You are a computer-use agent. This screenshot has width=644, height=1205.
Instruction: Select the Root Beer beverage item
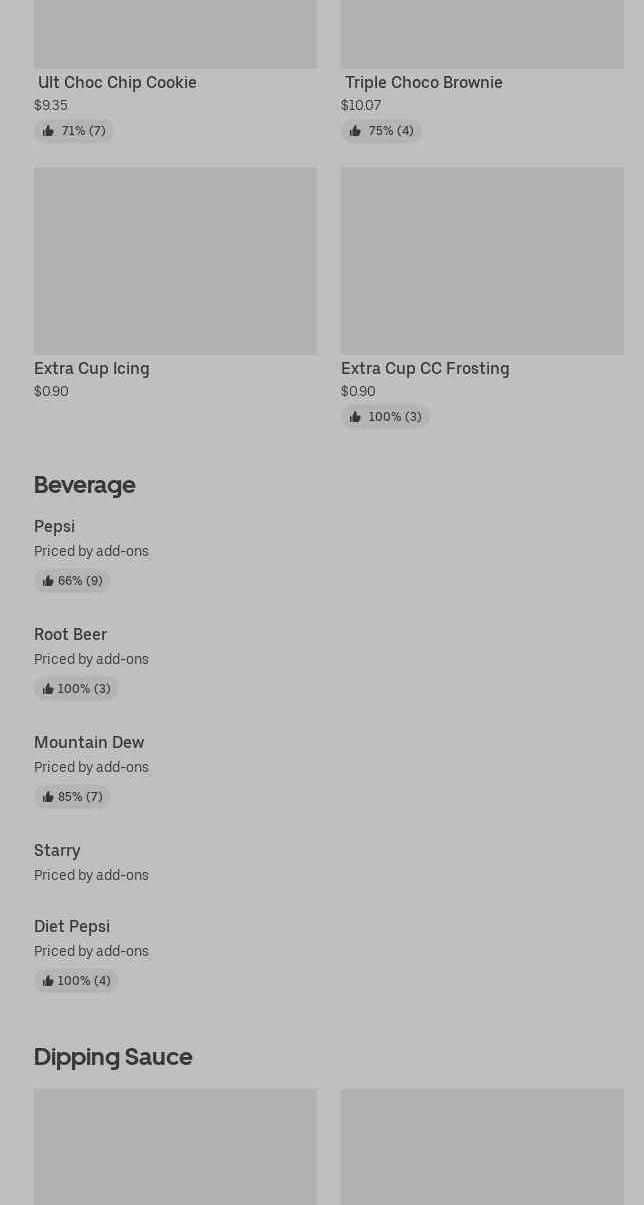[70, 634]
